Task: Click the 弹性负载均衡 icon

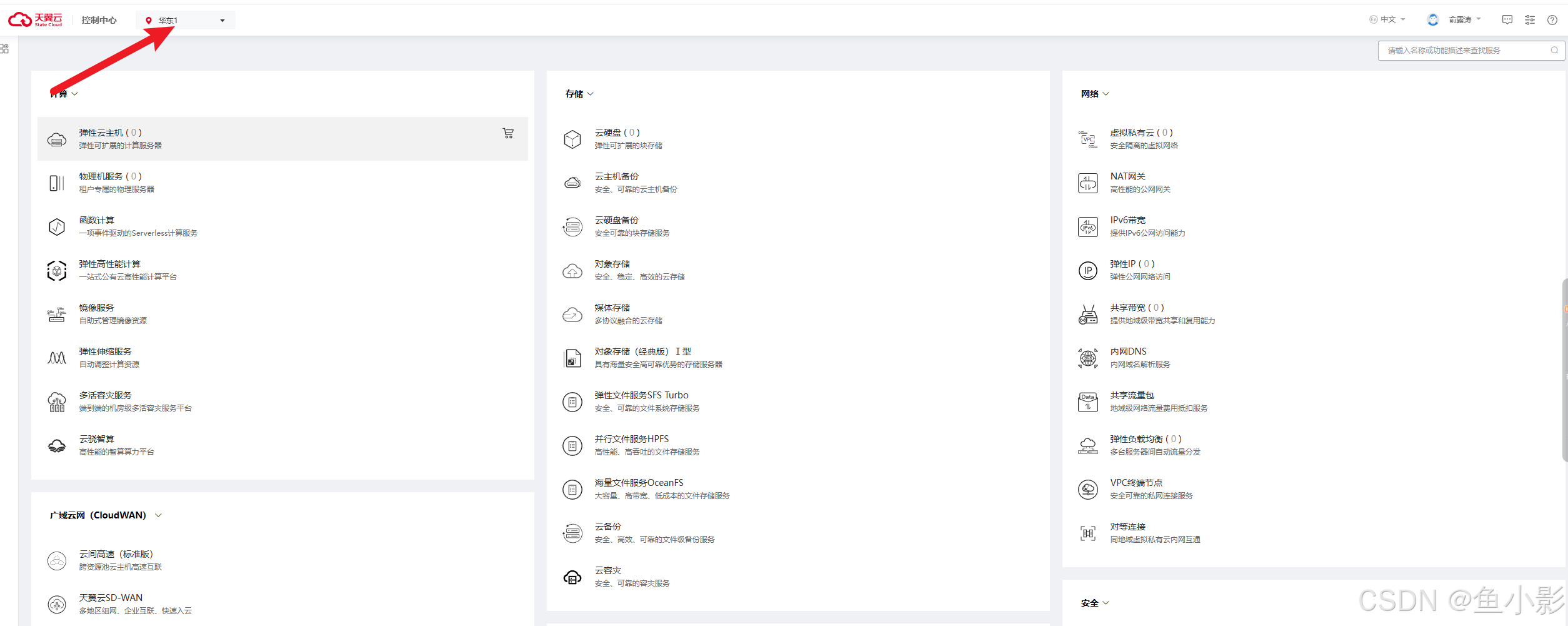Action: click(1088, 445)
